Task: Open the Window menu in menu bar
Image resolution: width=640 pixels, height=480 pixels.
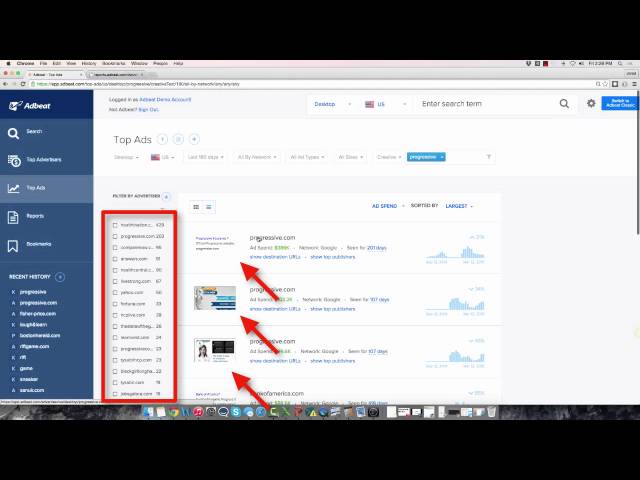Action: pos(139,64)
